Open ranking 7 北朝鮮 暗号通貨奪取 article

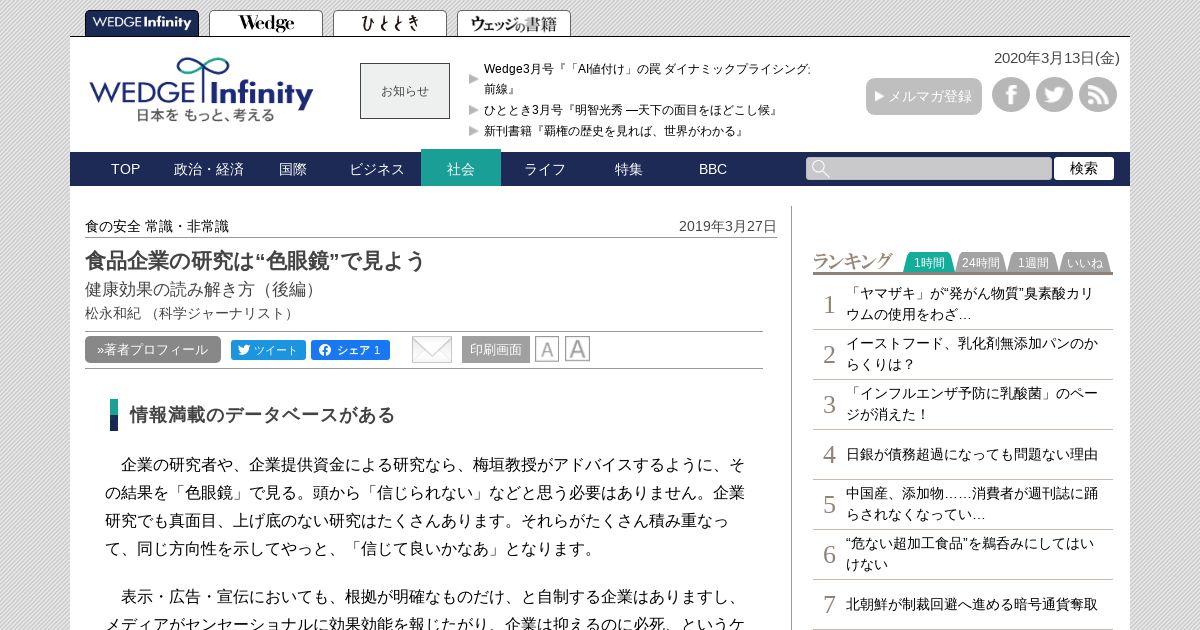(x=972, y=604)
